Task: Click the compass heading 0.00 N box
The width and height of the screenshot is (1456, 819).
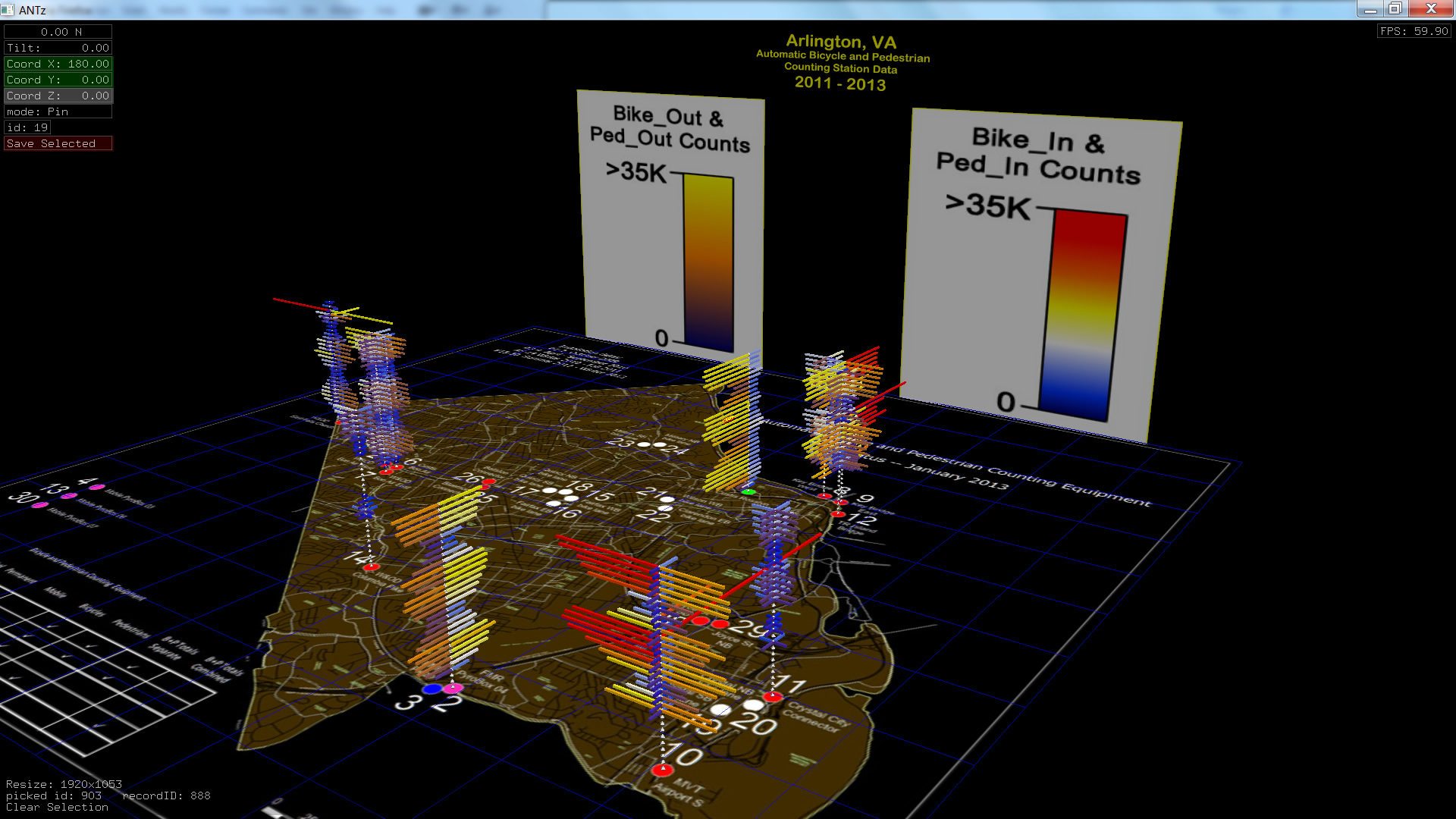Action: pyautogui.click(x=58, y=32)
